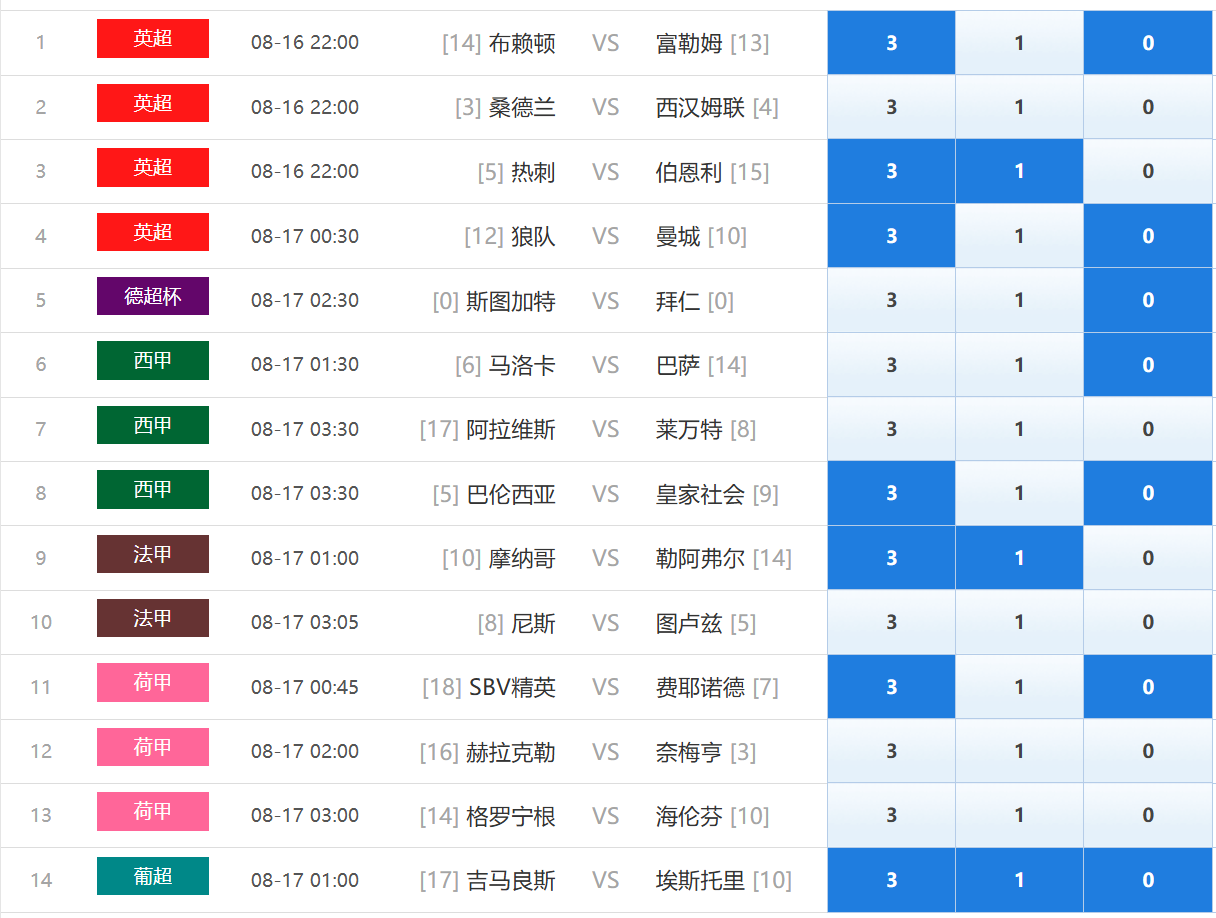Choose result 3 for 尼斯 vs 图卢兹
This screenshot has height=918, width=1216.
891,623
